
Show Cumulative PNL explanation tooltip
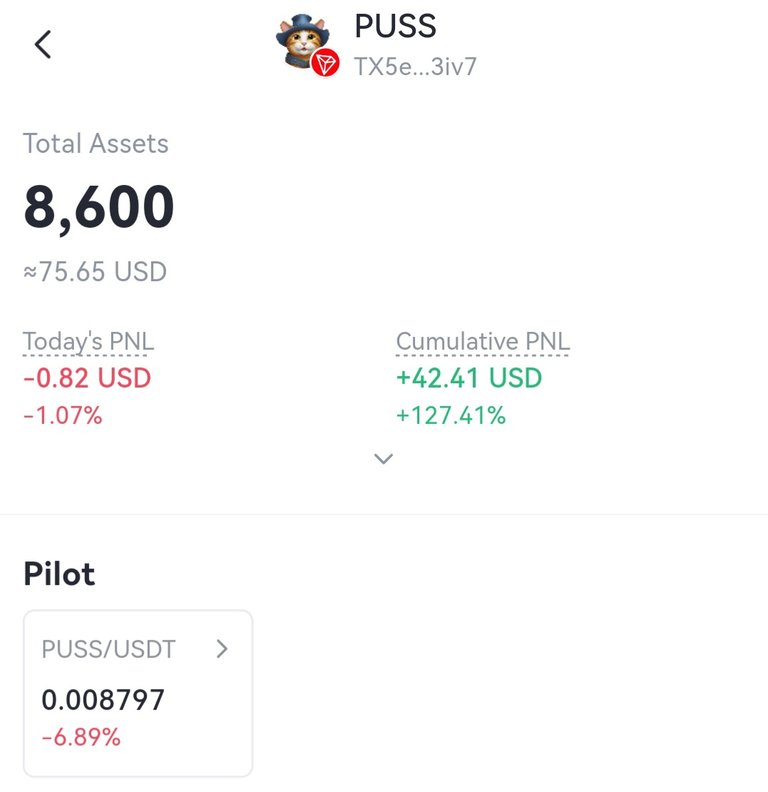(483, 341)
